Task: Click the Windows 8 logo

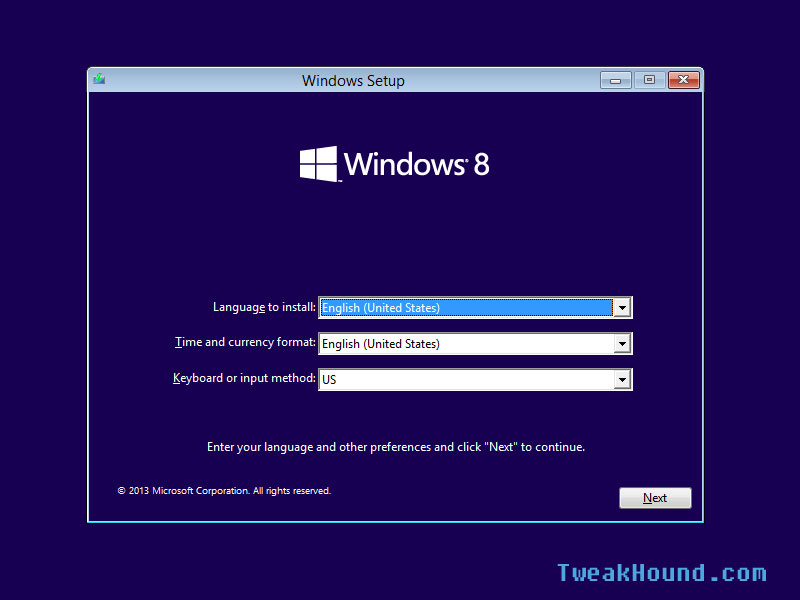Action: click(x=394, y=164)
